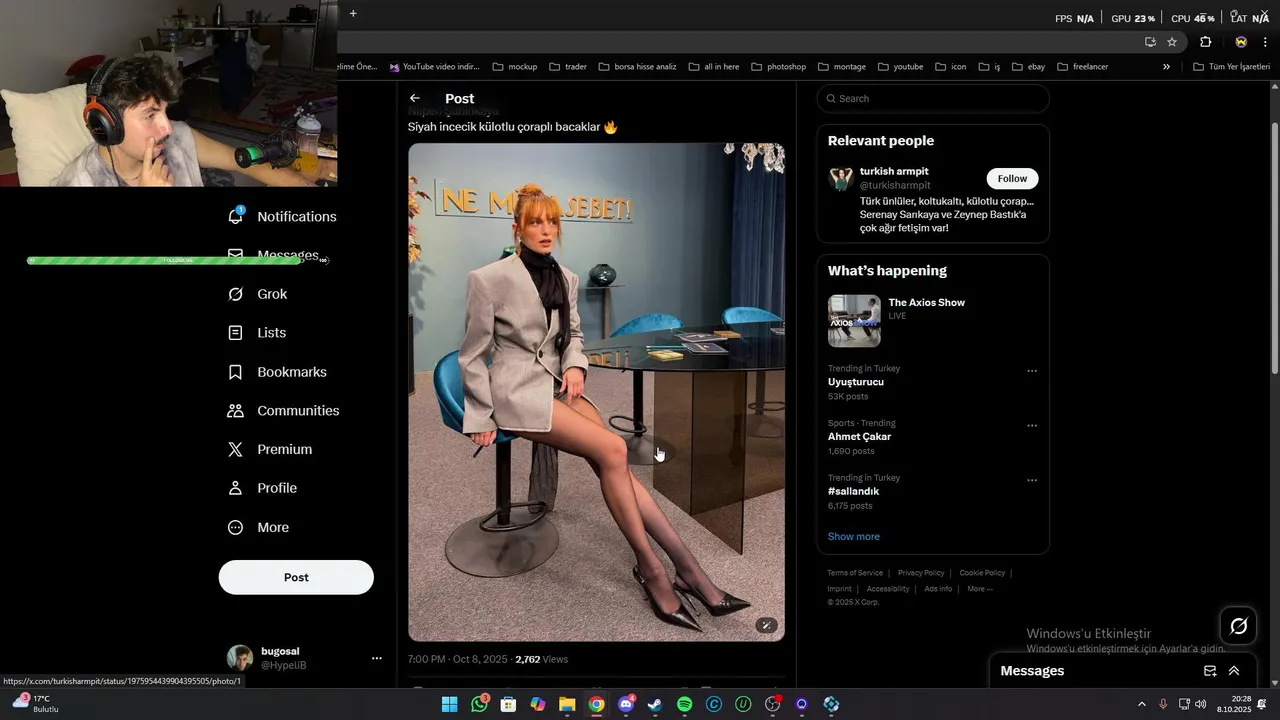
Task: Open options for the #sallandık trend
Action: [x=1032, y=481]
